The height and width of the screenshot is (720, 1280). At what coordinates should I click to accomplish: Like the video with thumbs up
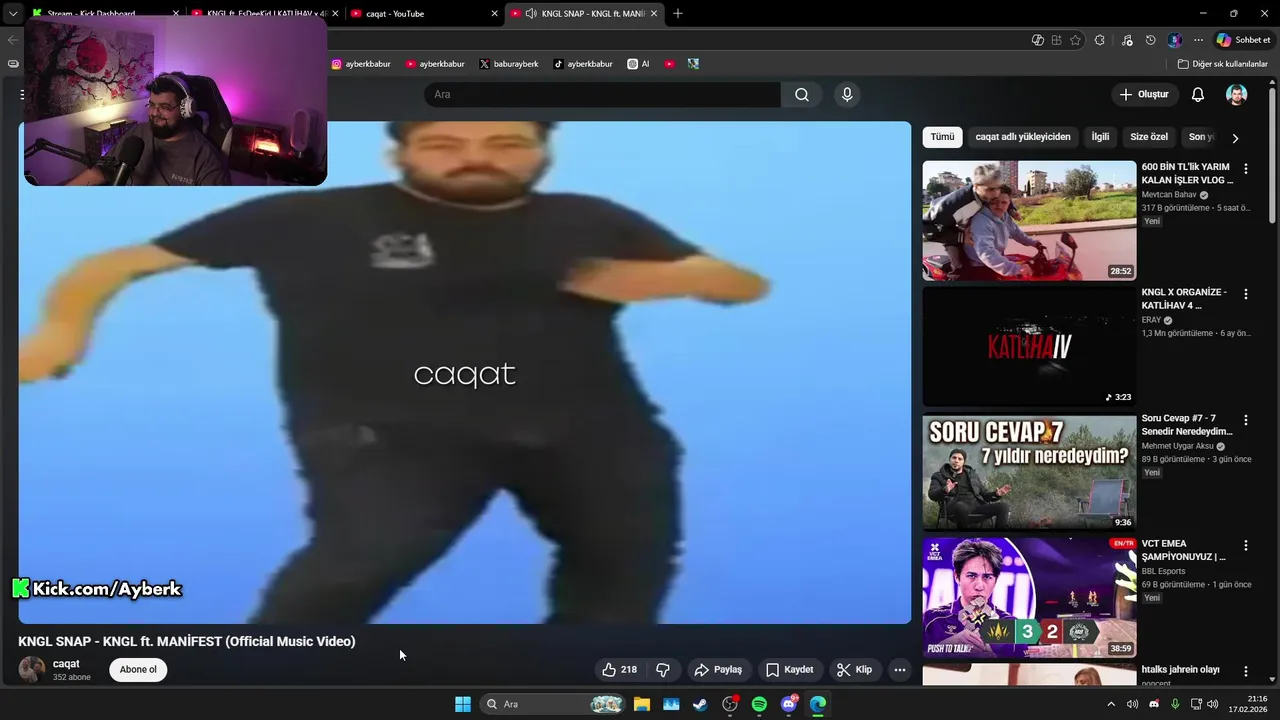619,670
